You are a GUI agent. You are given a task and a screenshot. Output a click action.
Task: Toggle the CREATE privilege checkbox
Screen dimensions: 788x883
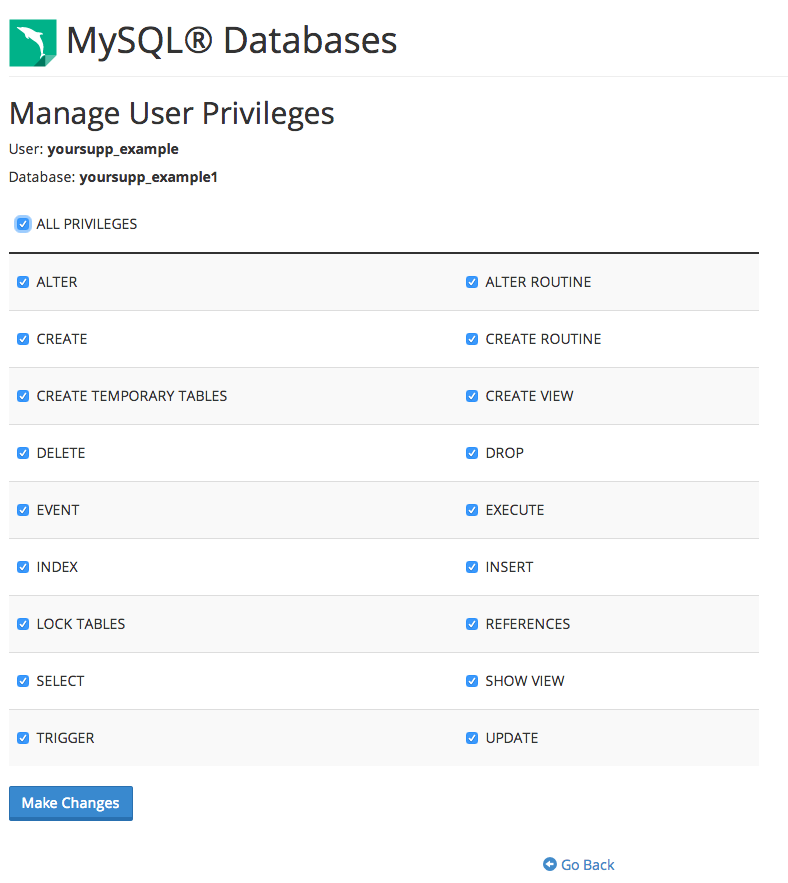[x=22, y=339]
